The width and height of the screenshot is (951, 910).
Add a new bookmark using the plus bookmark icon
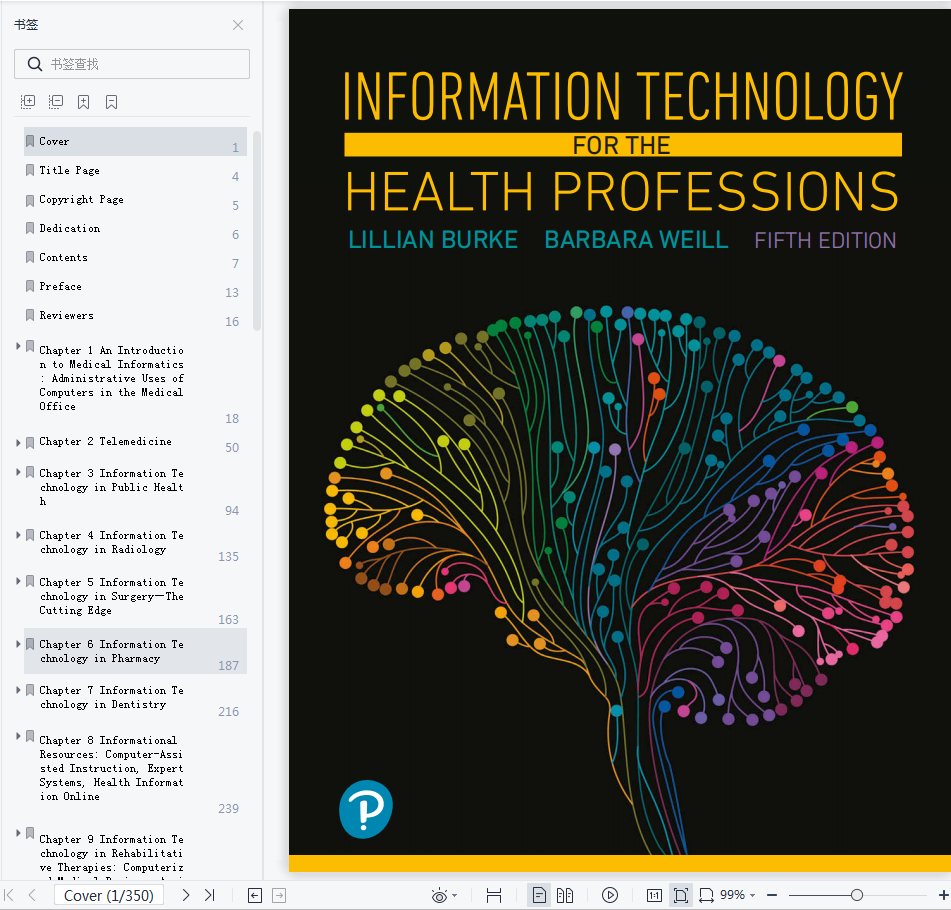click(84, 102)
